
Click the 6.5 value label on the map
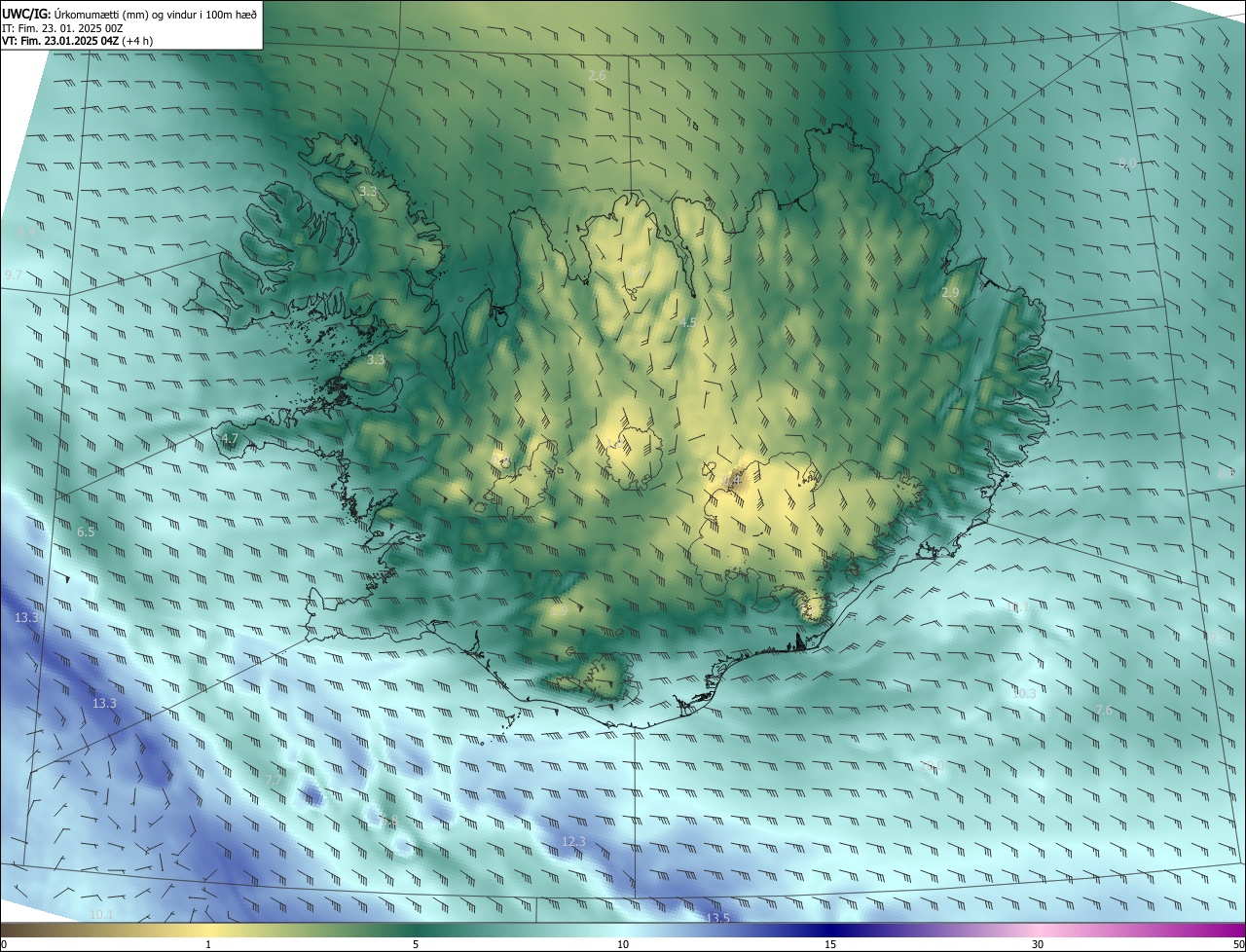tap(86, 531)
